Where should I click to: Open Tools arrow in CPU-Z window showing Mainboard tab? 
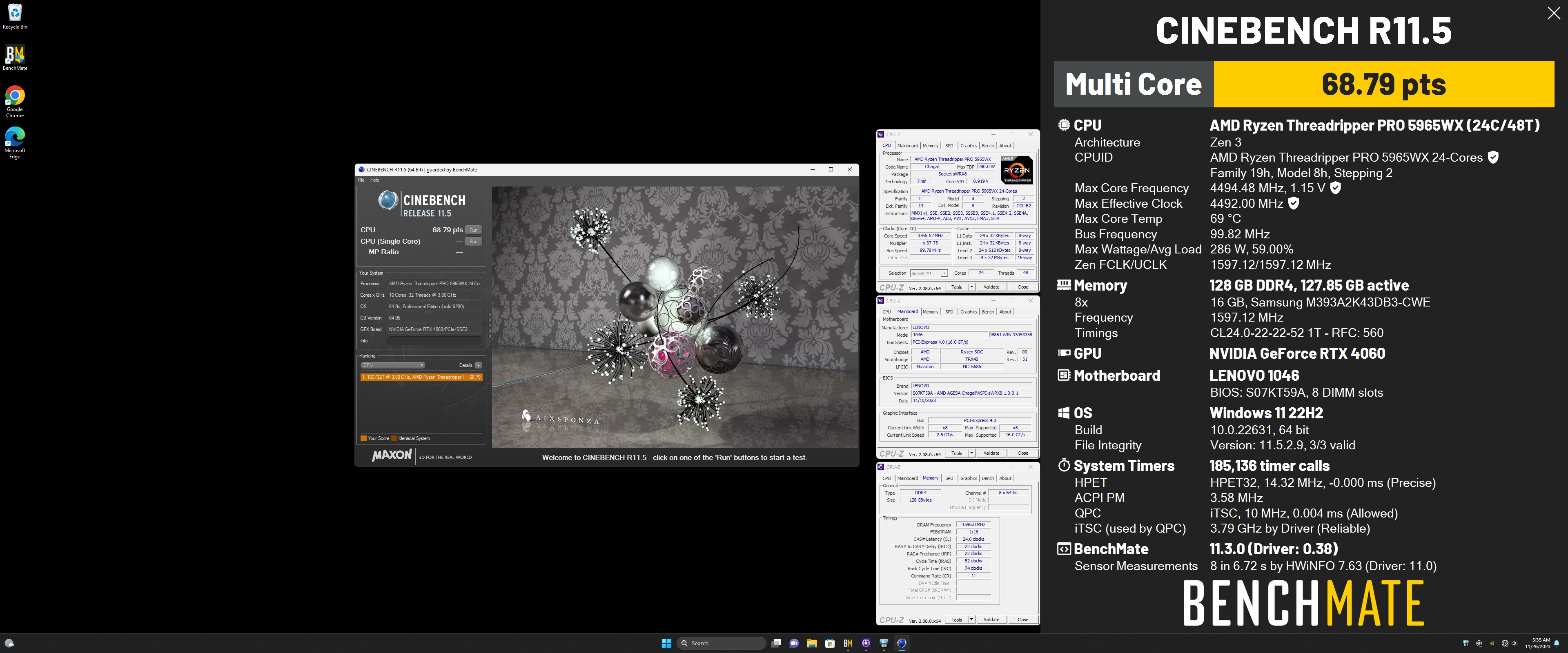click(971, 453)
